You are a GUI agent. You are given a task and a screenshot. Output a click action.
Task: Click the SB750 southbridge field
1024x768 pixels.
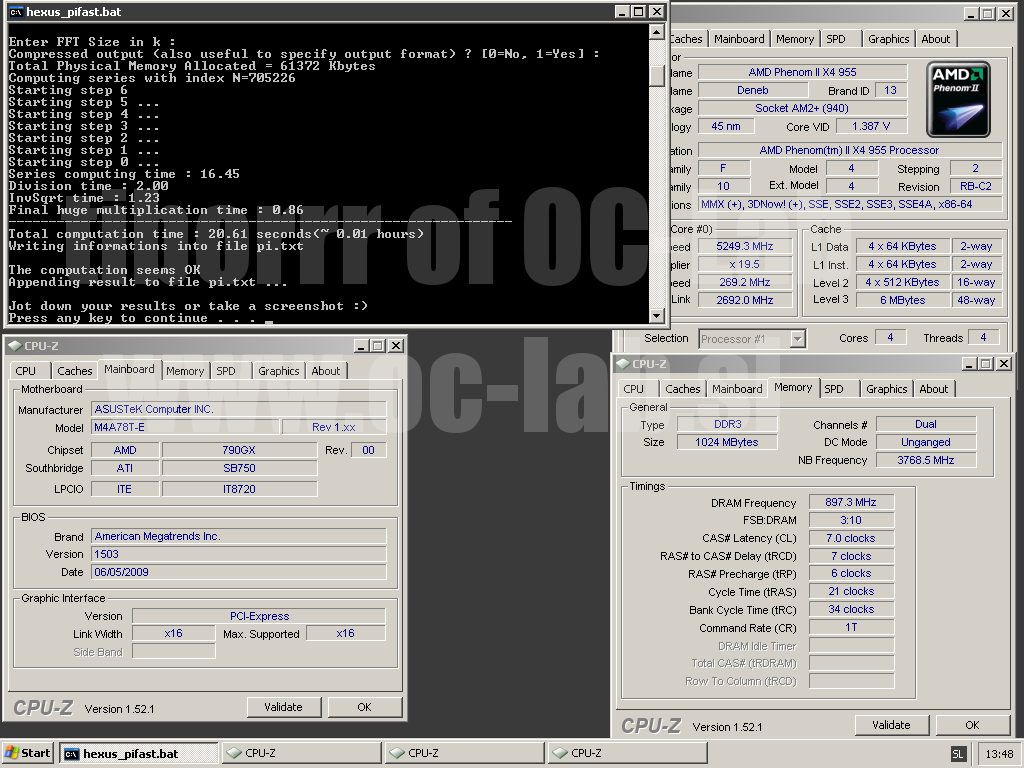pyautogui.click(x=239, y=468)
